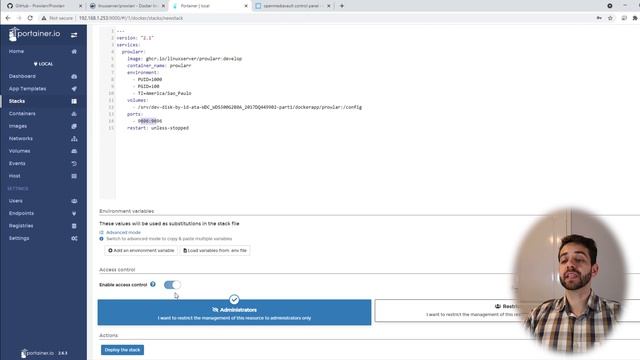The width and height of the screenshot is (640, 360).
Task: Open a new browser tab
Action: click(342, 6)
